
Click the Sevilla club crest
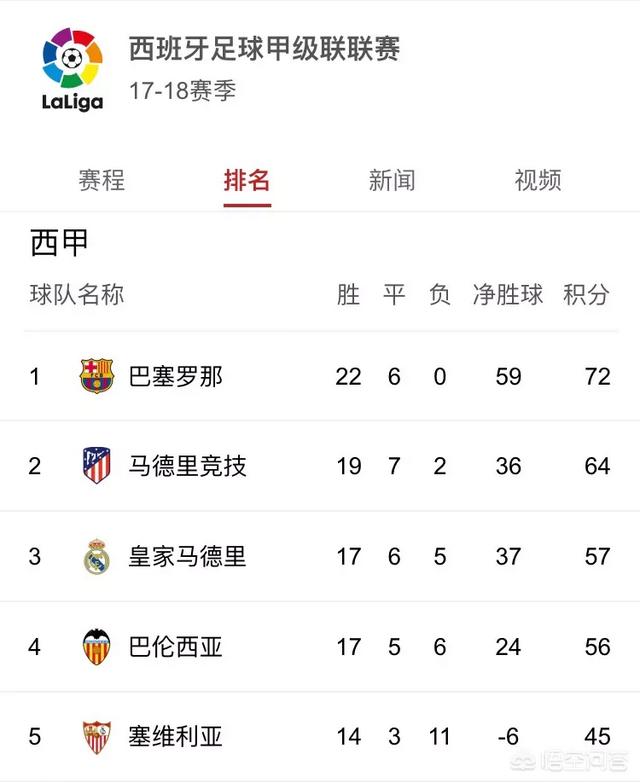96,737
